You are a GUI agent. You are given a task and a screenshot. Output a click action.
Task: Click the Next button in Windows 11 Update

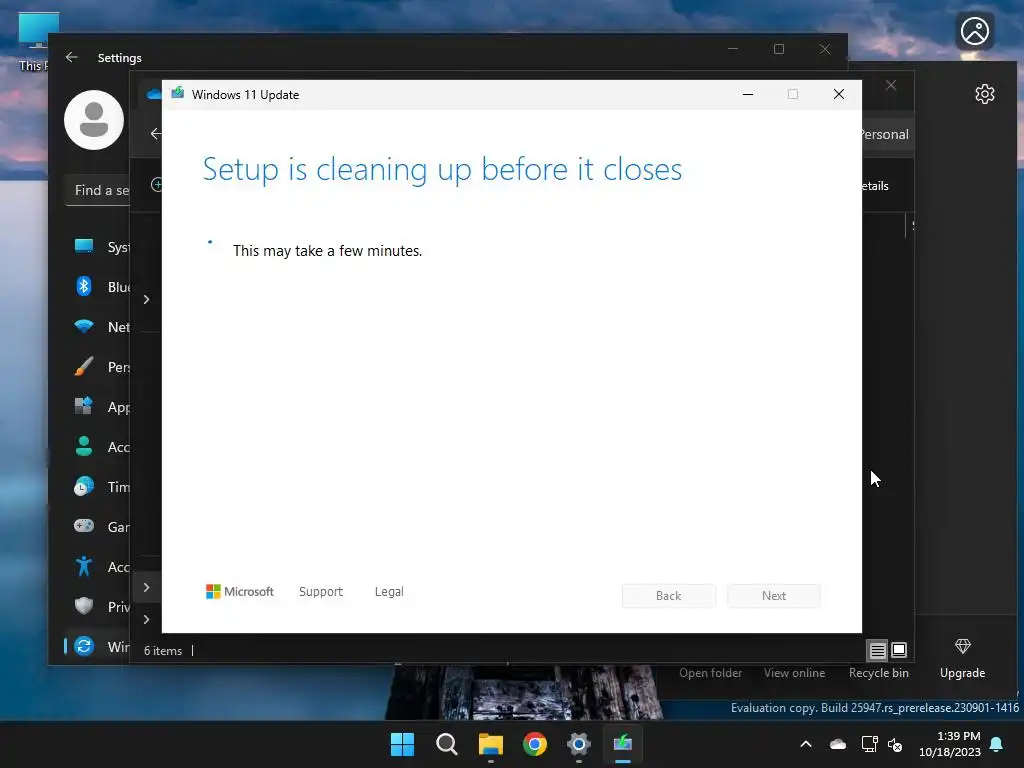(x=773, y=596)
